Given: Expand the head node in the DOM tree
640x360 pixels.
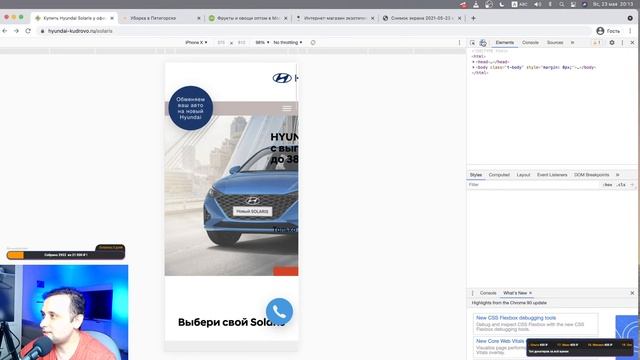Looking at the screenshot, I should coord(473,62).
